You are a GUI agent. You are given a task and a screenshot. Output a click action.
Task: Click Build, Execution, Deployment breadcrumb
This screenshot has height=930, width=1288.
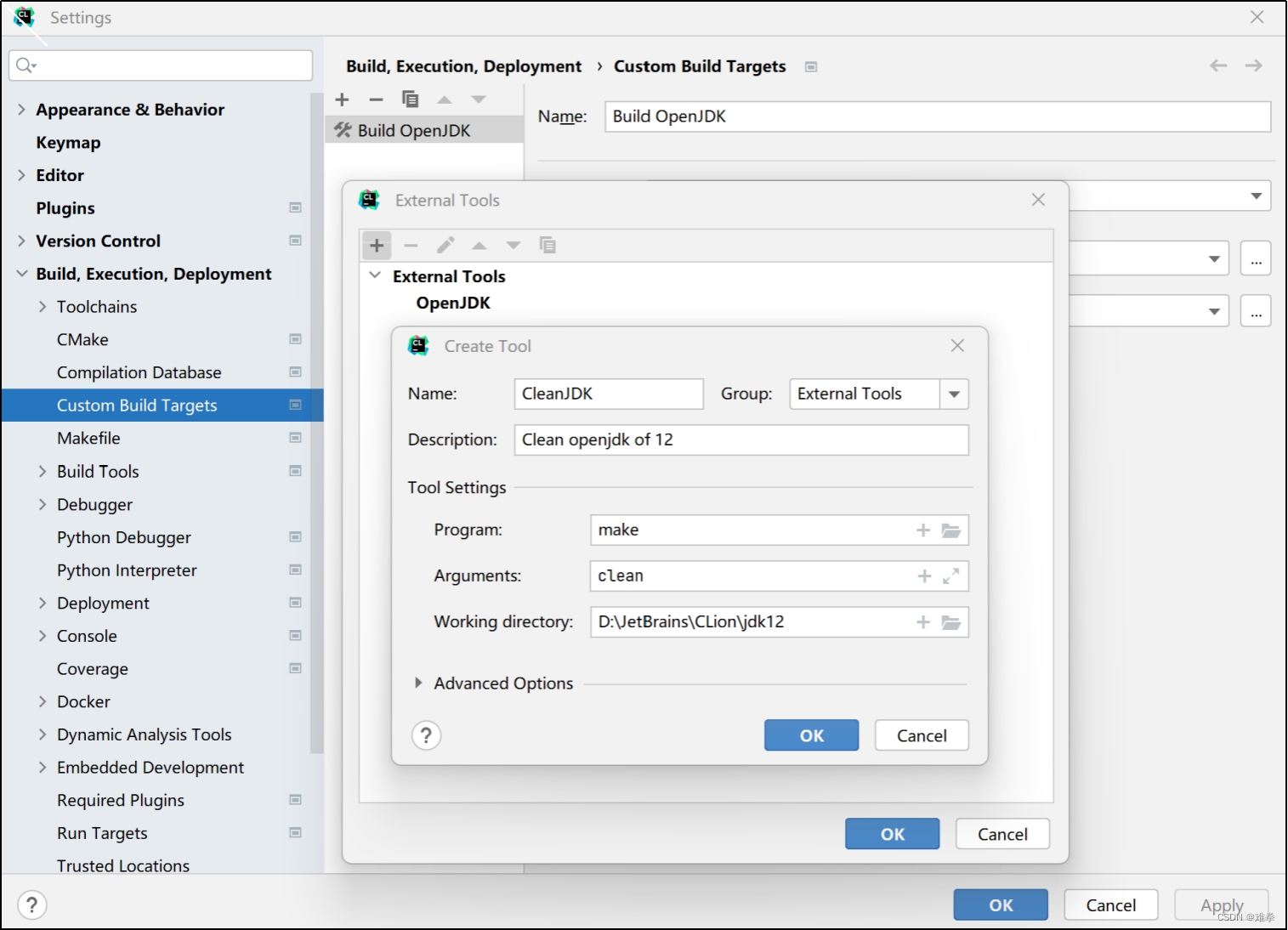[x=463, y=66]
